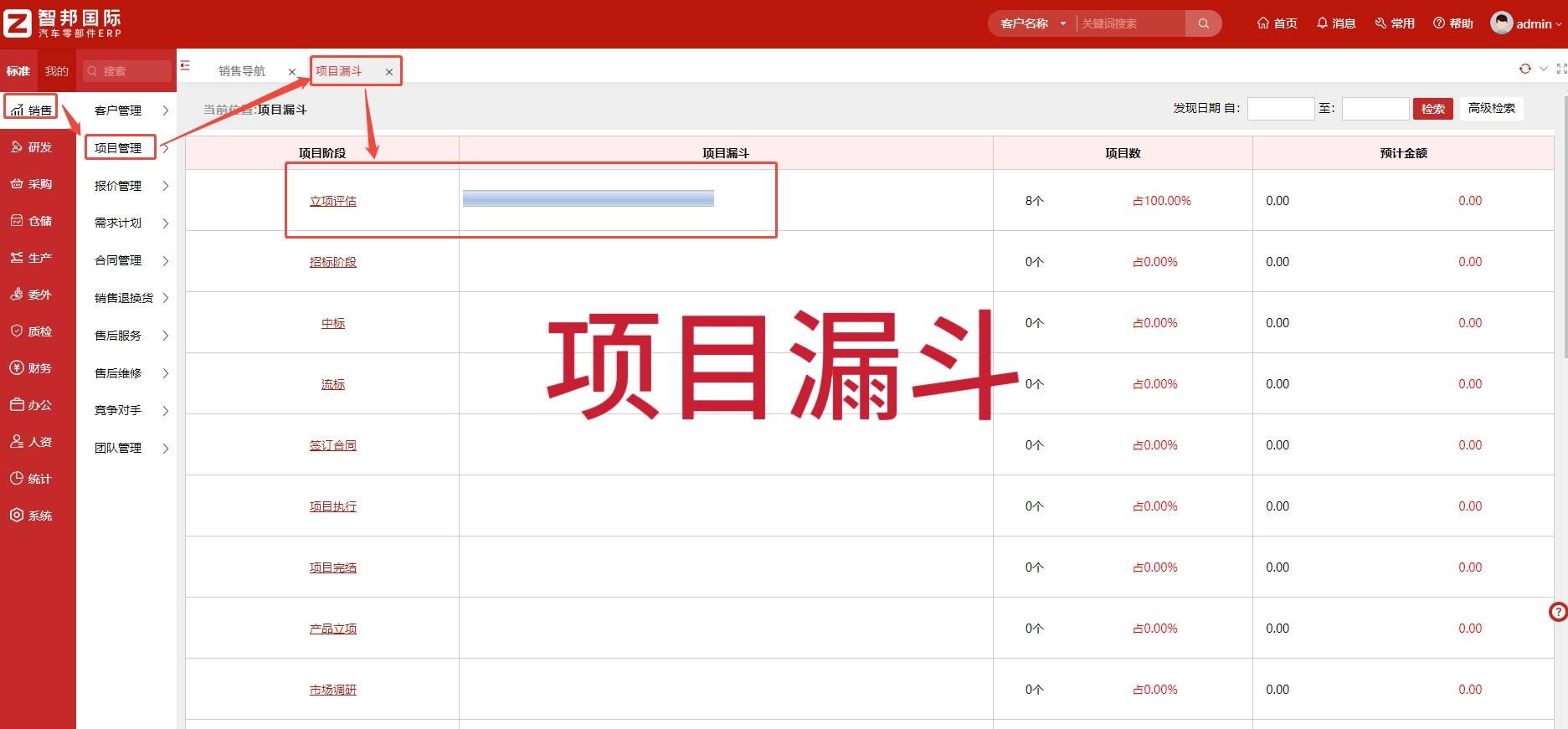
Task: Switch to the 销售导航 tab
Action: point(242,71)
